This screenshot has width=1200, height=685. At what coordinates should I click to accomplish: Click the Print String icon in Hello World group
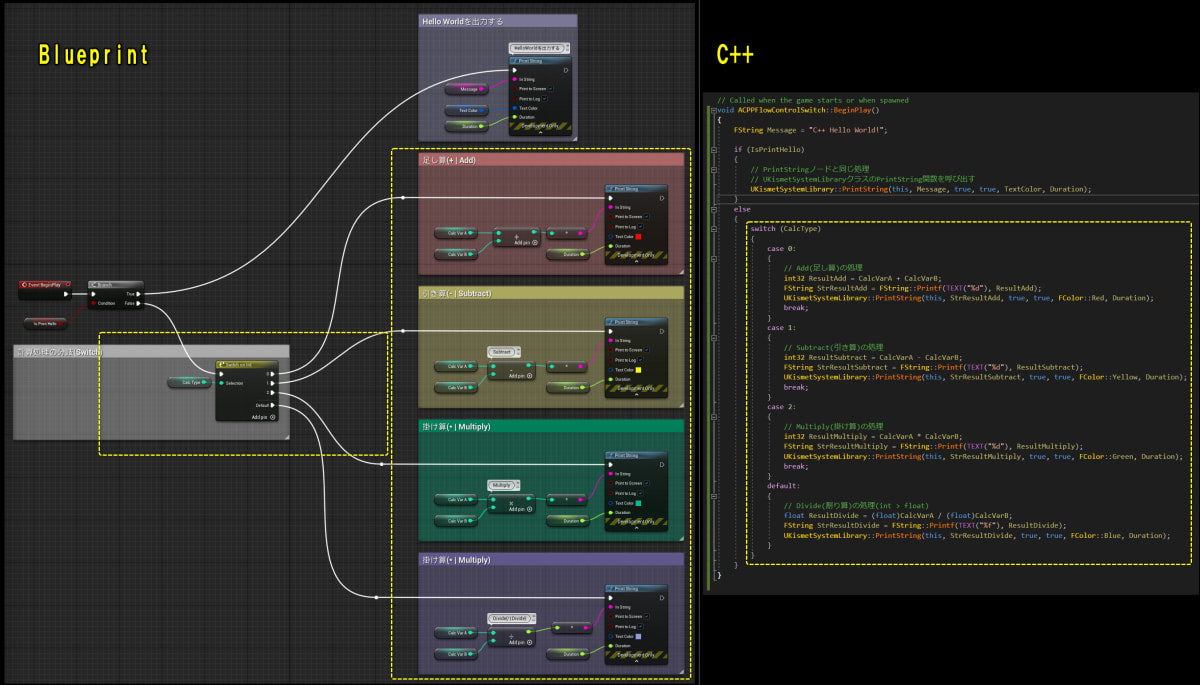tap(515, 61)
